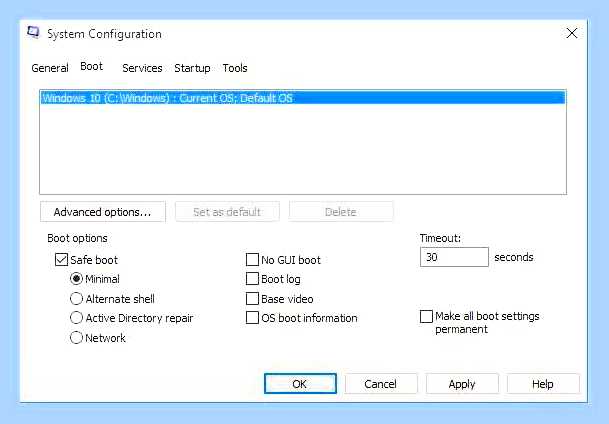Open the Tools tab
609x424 pixels.
tap(235, 68)
